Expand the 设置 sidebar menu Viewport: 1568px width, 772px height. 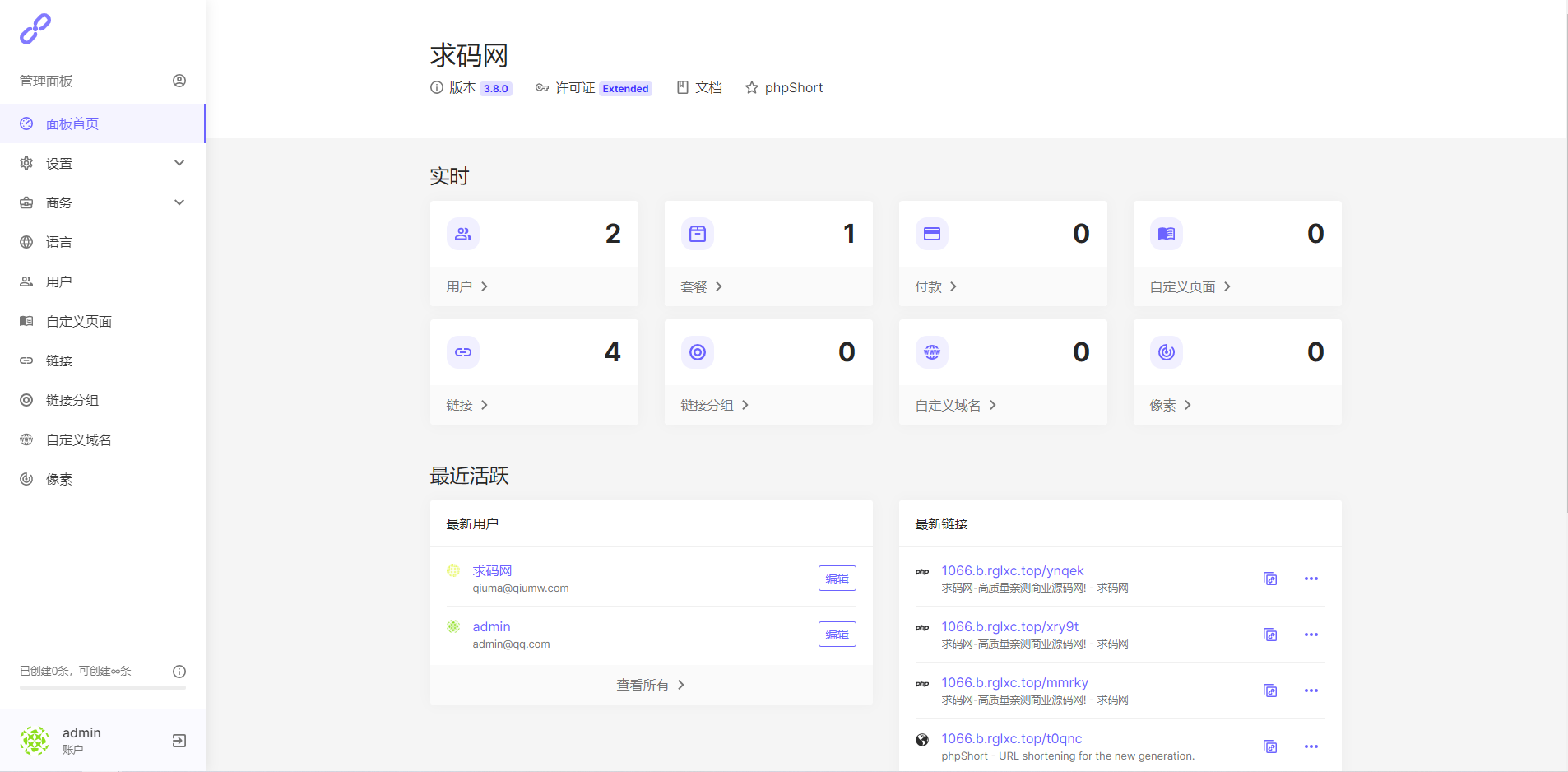click(102, 163)
